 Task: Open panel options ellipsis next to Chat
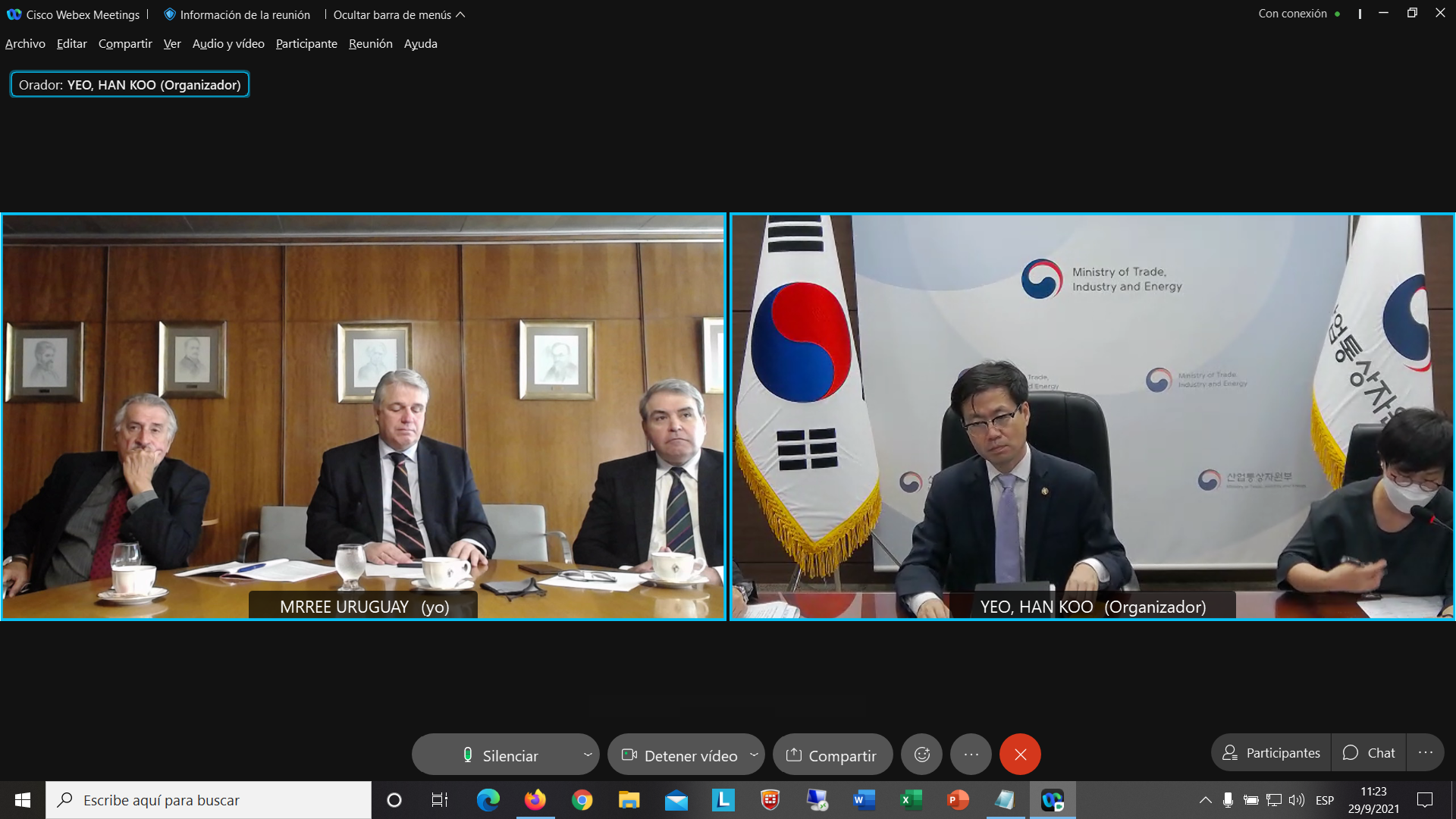(1425, 753)
